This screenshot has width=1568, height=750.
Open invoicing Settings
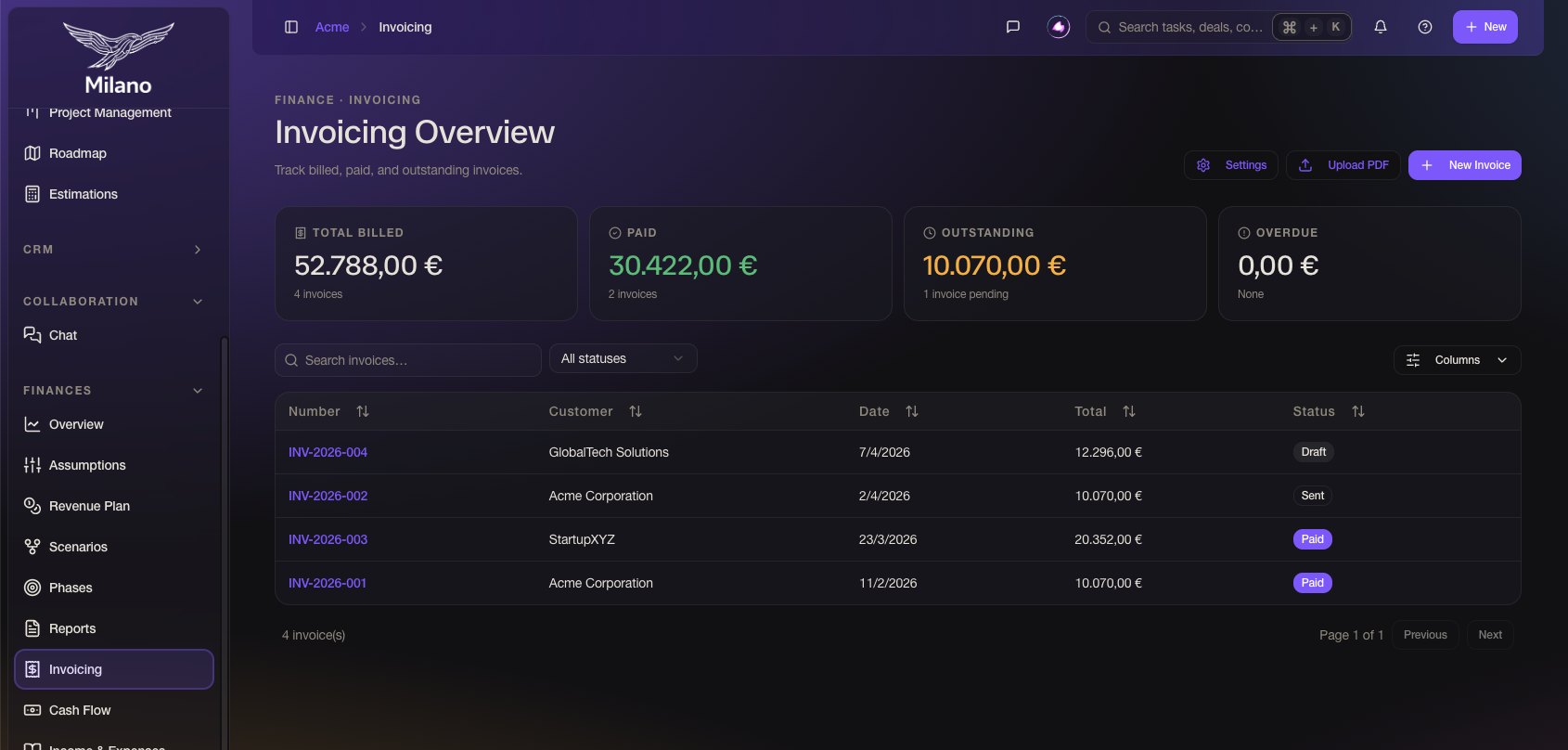click(1231, 165)
